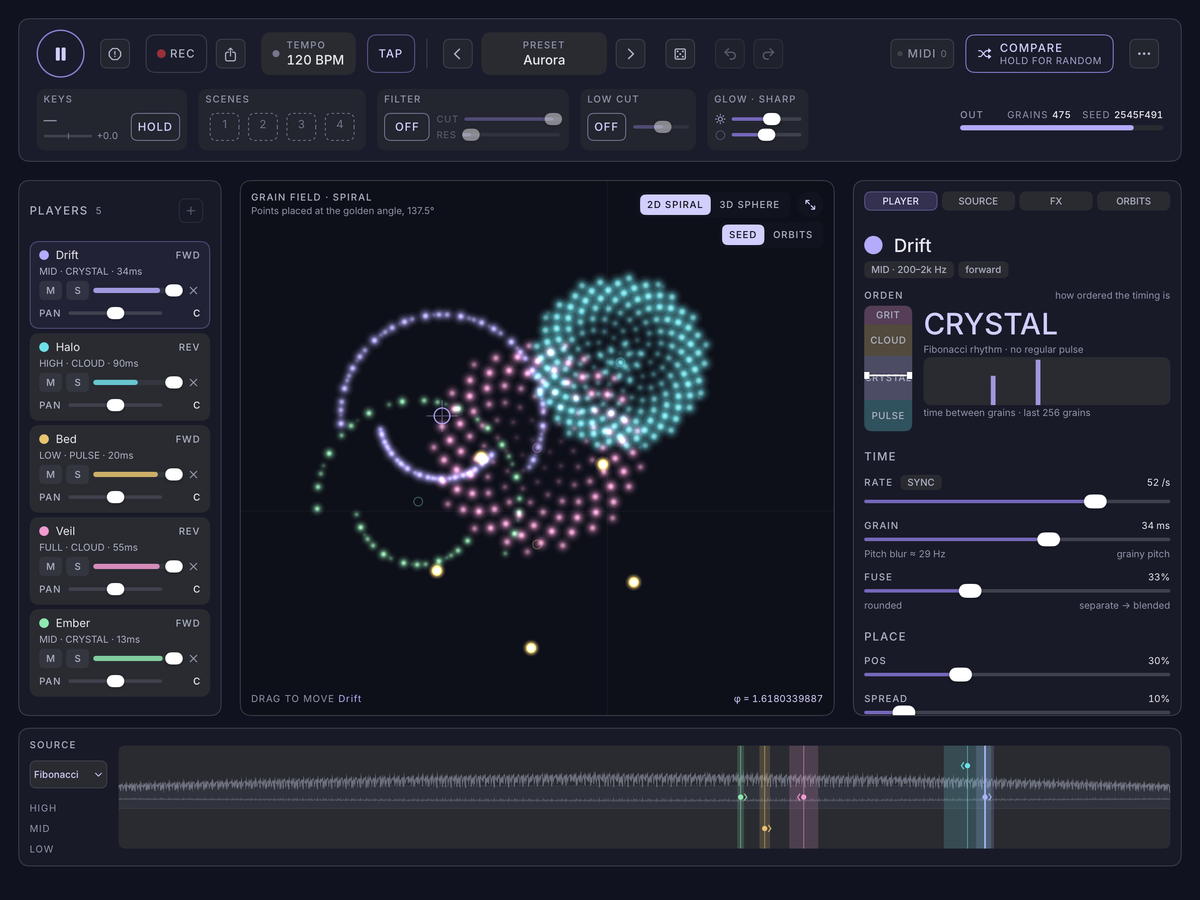Click the redo arrow icon
Viewport: 1200px width, 900px height.
click(x=768, y=54)
